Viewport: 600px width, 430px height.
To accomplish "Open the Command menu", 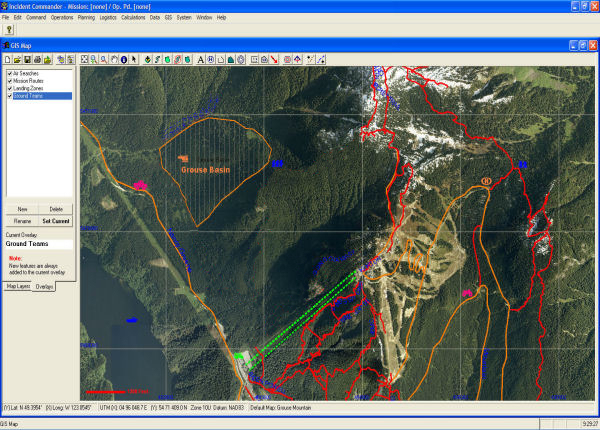I will point(36,18).
